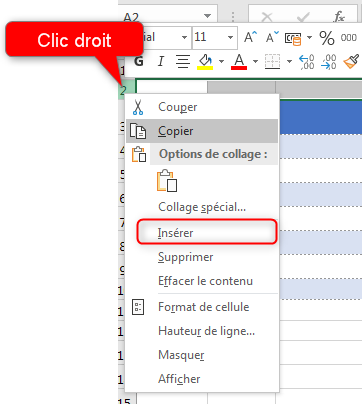Apply red font color A
This screenshot has width=362, height=404.
click(239, 62)
